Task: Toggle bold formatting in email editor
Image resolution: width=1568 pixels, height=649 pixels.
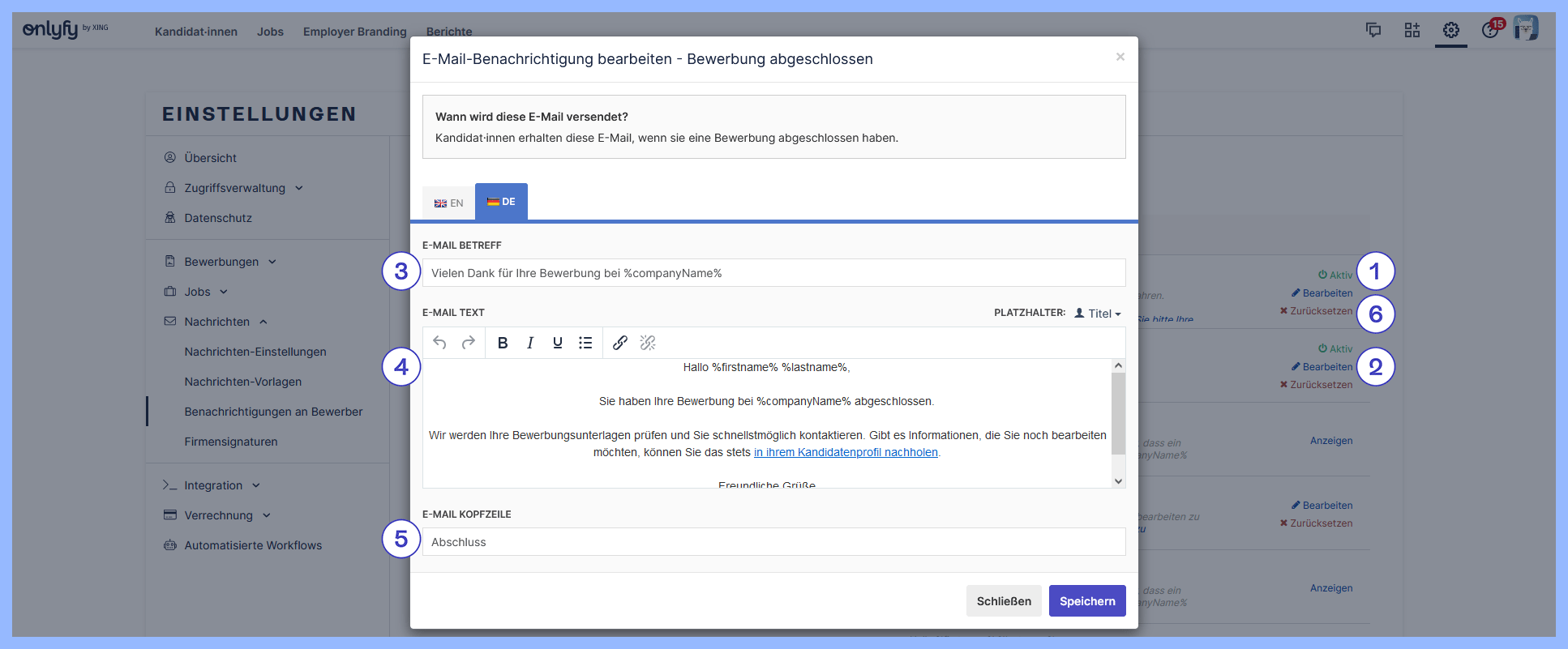Action: coord(503,343)
